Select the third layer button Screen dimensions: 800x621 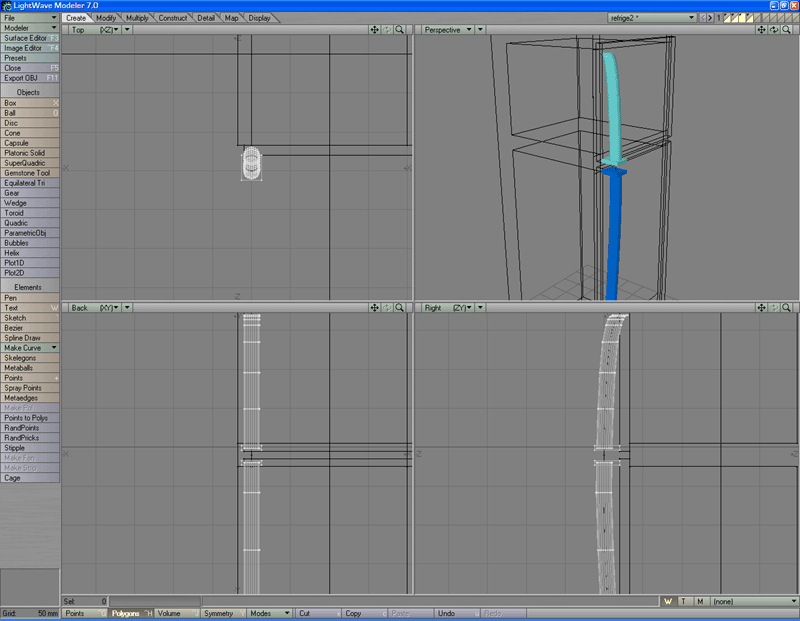click(x=742, y=18)
